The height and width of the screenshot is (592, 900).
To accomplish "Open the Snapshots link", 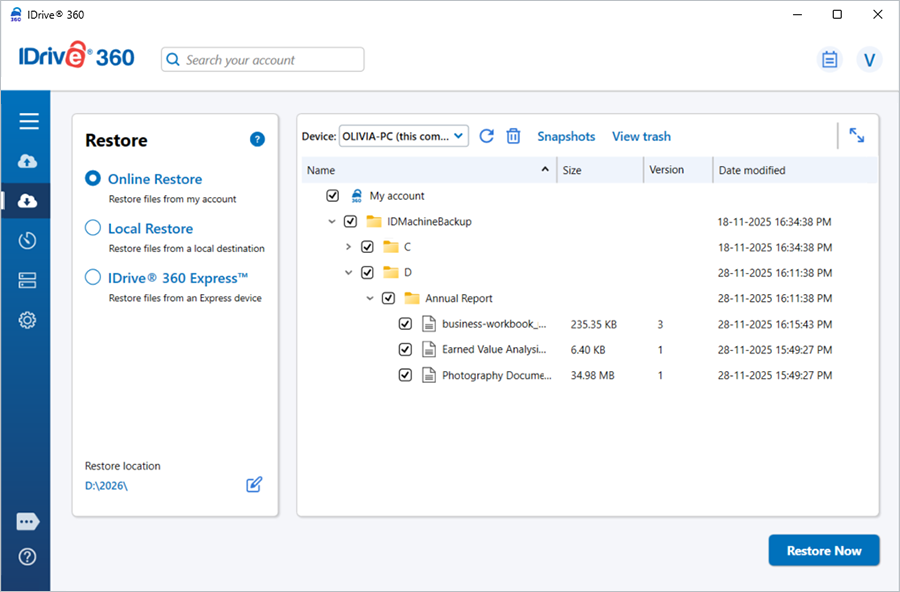I will (566, 136).
